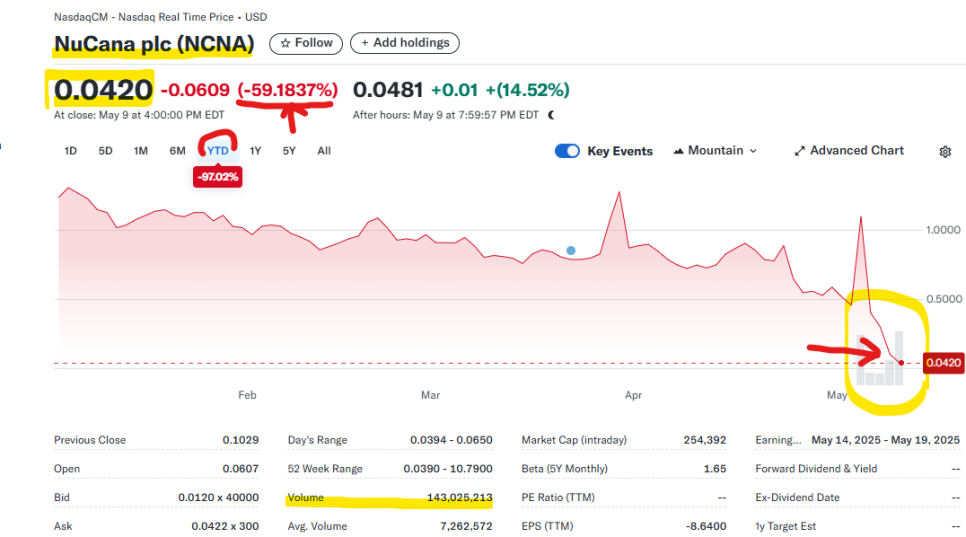Screen dimensions: 966x537
Task: Click the -59.1837% daily change figure
Action: (x=288, y=90)
